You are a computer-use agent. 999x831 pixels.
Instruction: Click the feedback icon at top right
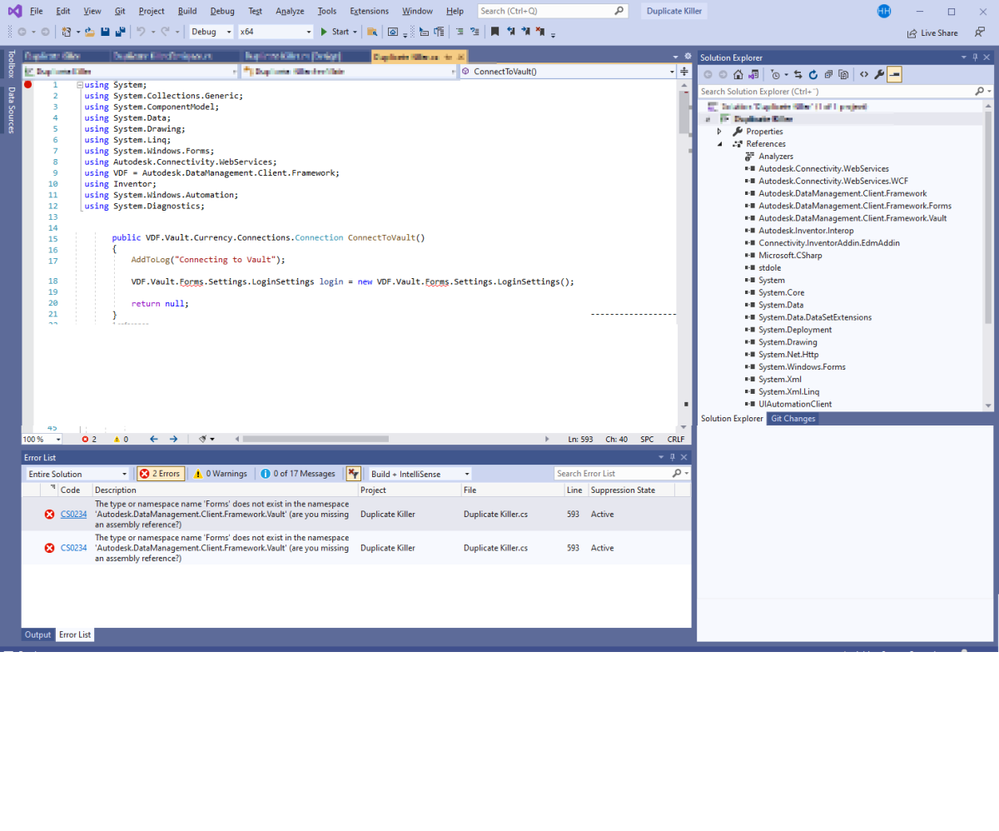pyautogui.click(x=980, y=32)
